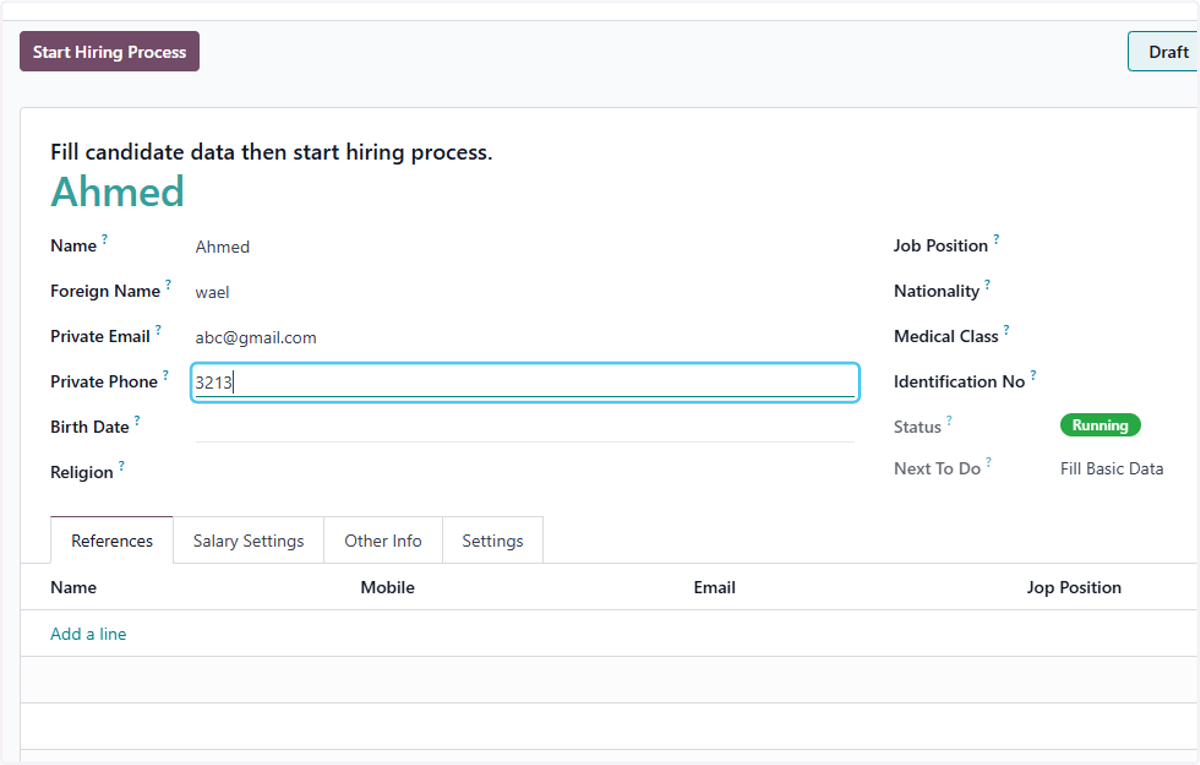
Task: Open help tooltip next to Private Phone
Action: (x=166, y=375)
